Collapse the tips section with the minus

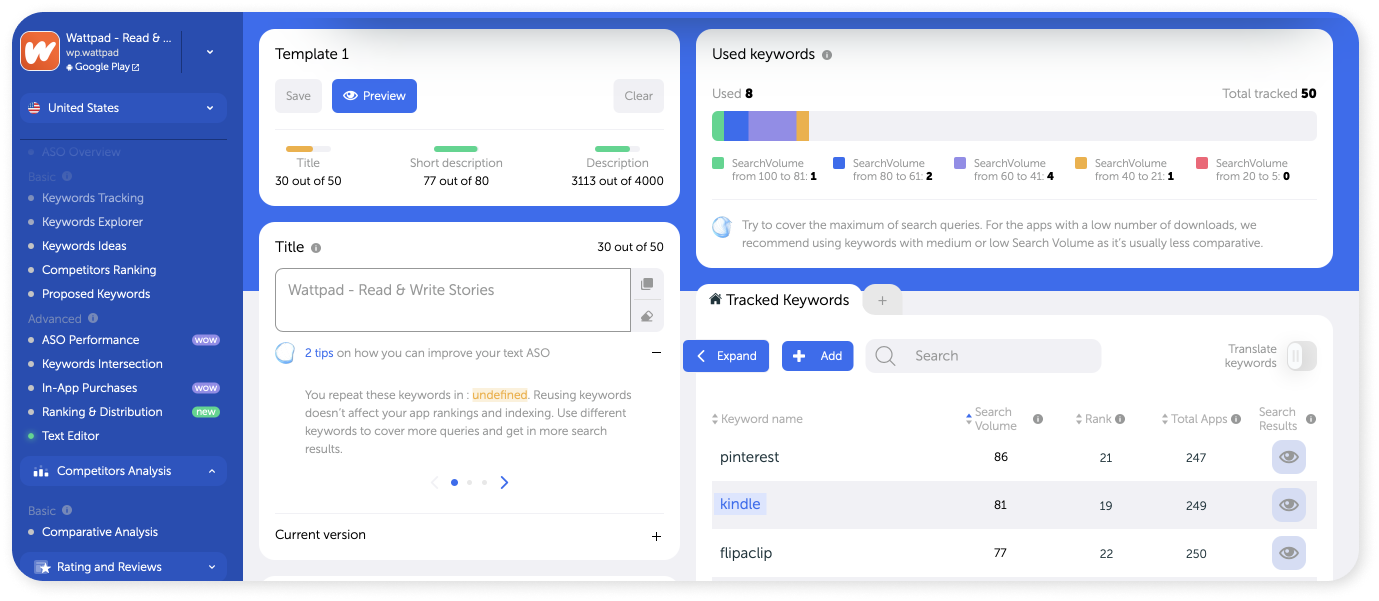pyautogui.click(x=656, y=353)
